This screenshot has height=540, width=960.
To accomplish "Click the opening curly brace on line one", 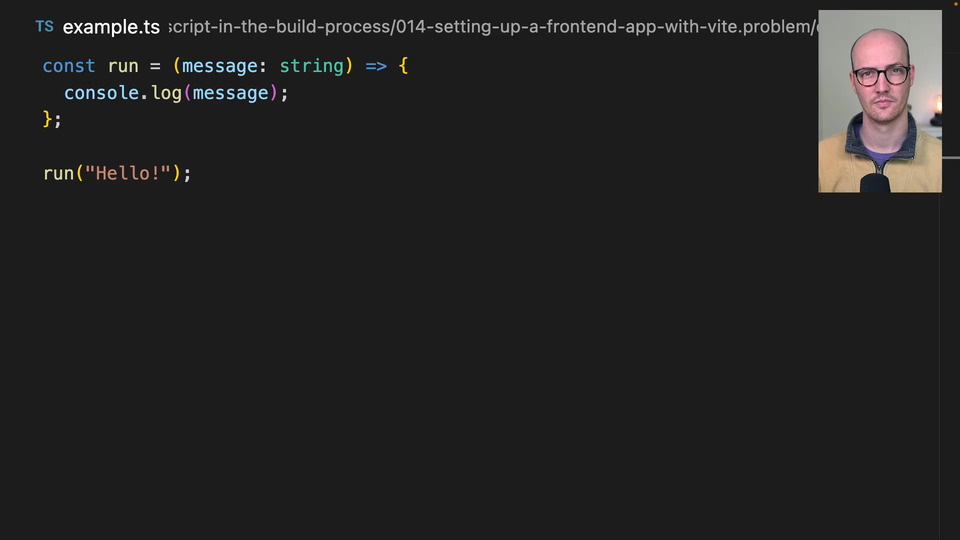I will (x=403, y=66).
